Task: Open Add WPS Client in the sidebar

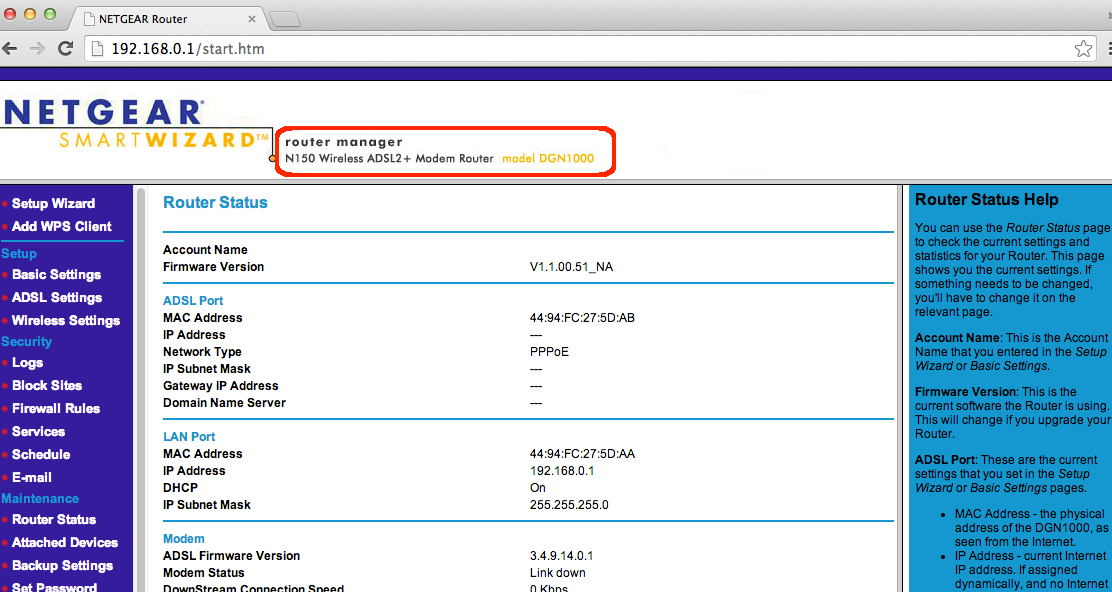Action: point(61,226)
